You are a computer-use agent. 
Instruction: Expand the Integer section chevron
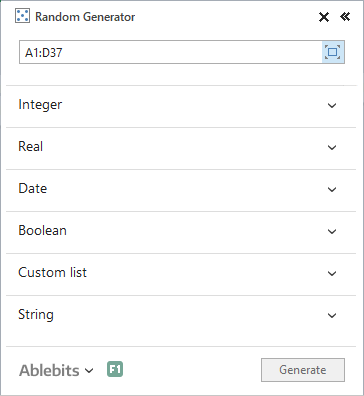point(332,106)
